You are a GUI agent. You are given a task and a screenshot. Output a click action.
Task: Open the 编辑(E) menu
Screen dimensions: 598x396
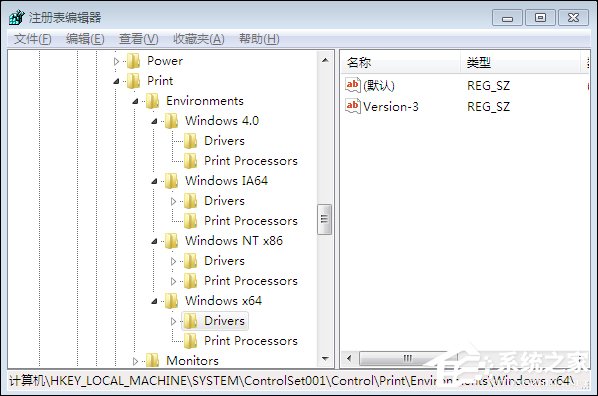85,39
